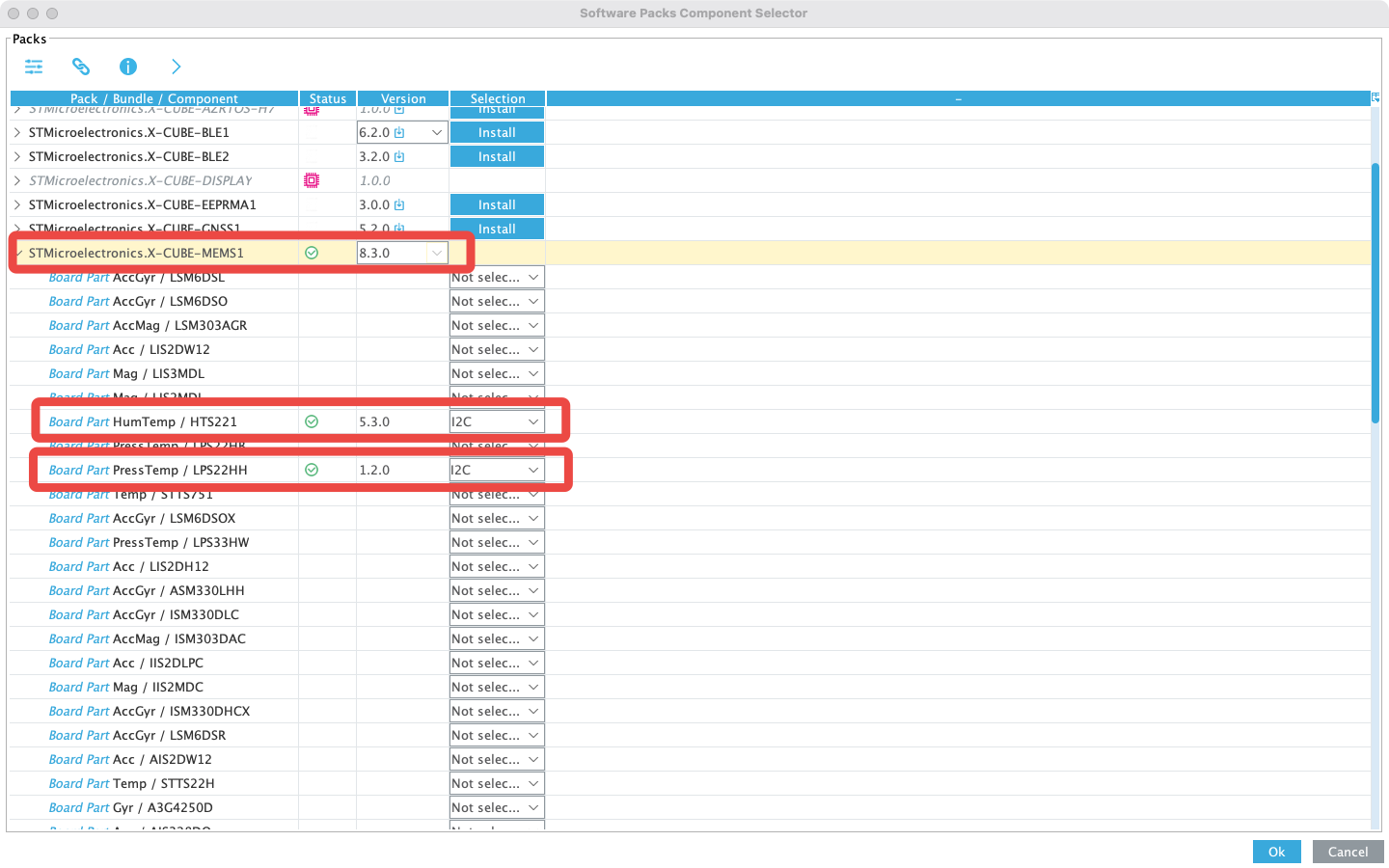
Task: Click the download icon beside version 3.0.0
Action: tap(399, 204)
